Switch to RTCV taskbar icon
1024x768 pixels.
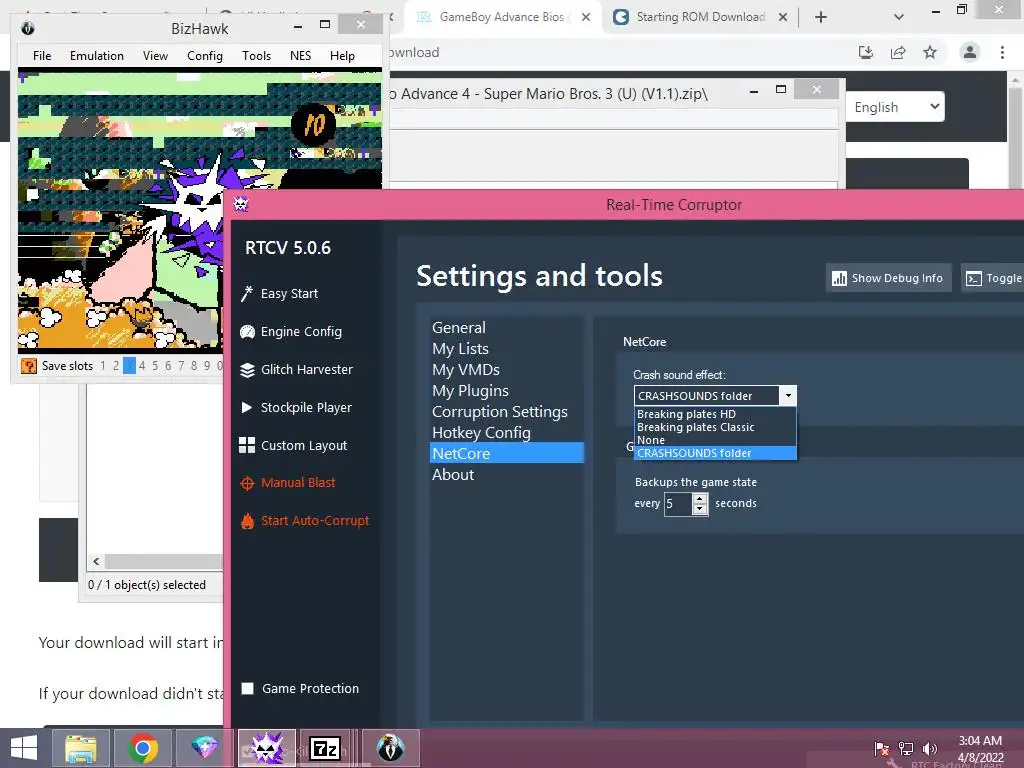coord(266,748)
